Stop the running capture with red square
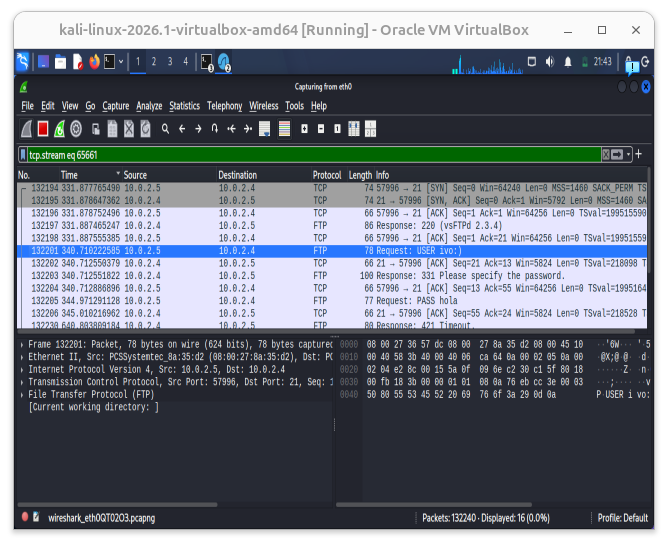Screen dimensions: 668x546 coord(43,129)
